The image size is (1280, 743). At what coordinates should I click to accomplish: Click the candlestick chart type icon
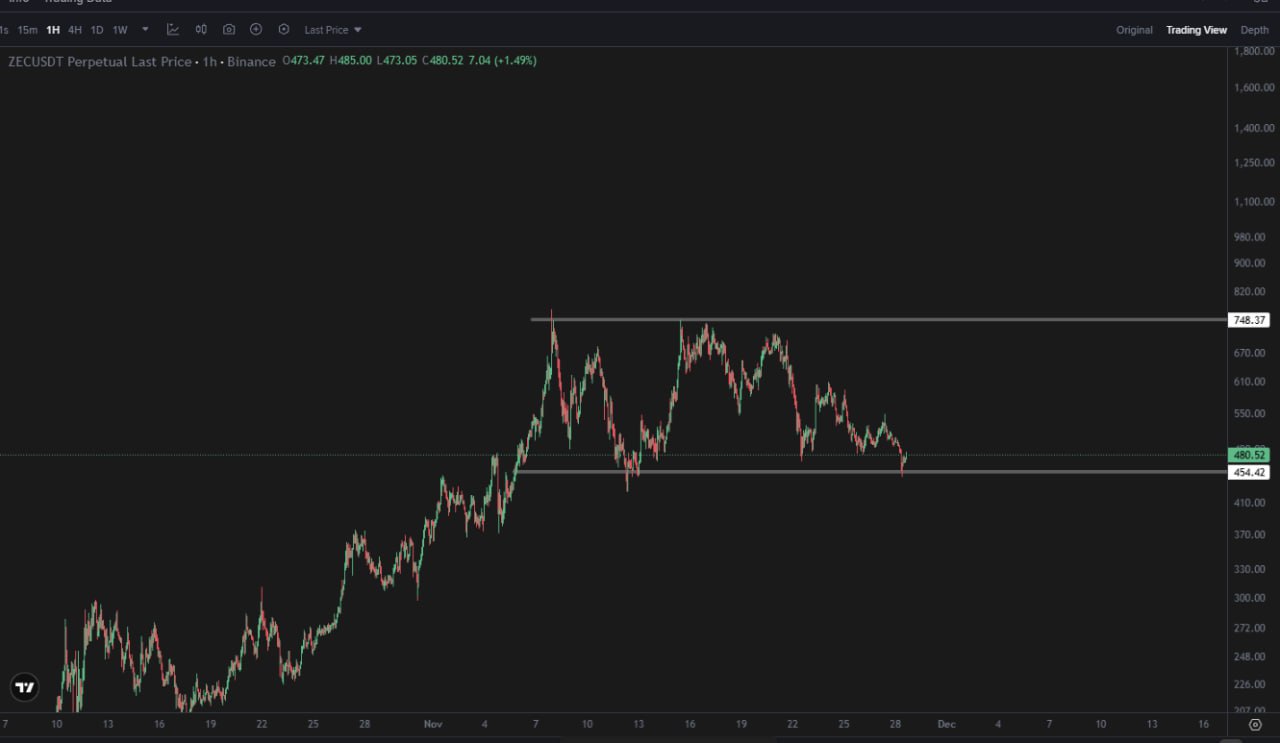coord(201,30)
